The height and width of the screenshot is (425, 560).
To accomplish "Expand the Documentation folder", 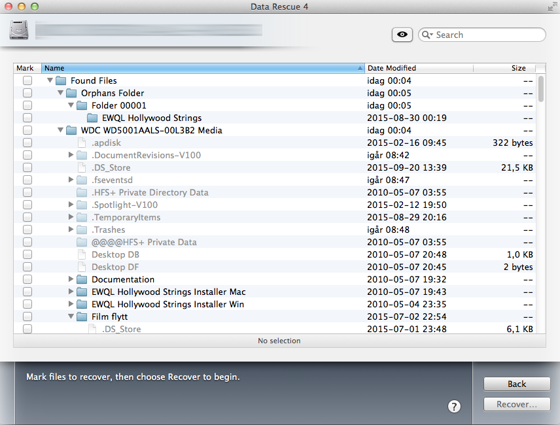I will (71, 279).
